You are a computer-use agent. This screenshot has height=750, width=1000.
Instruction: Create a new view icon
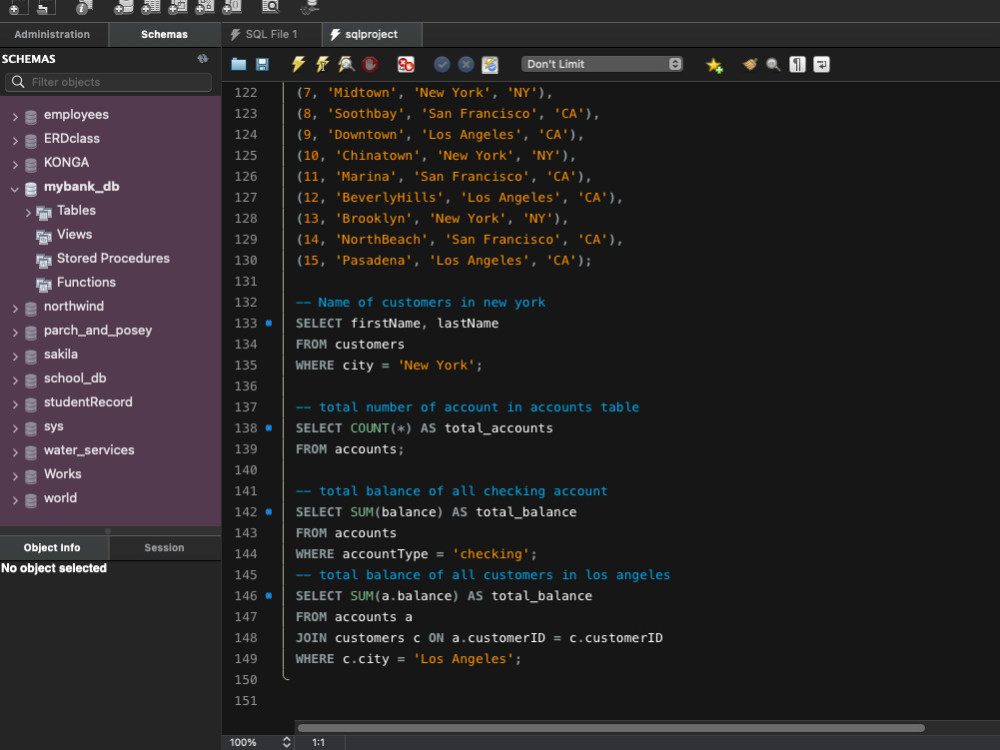[177, 7]
